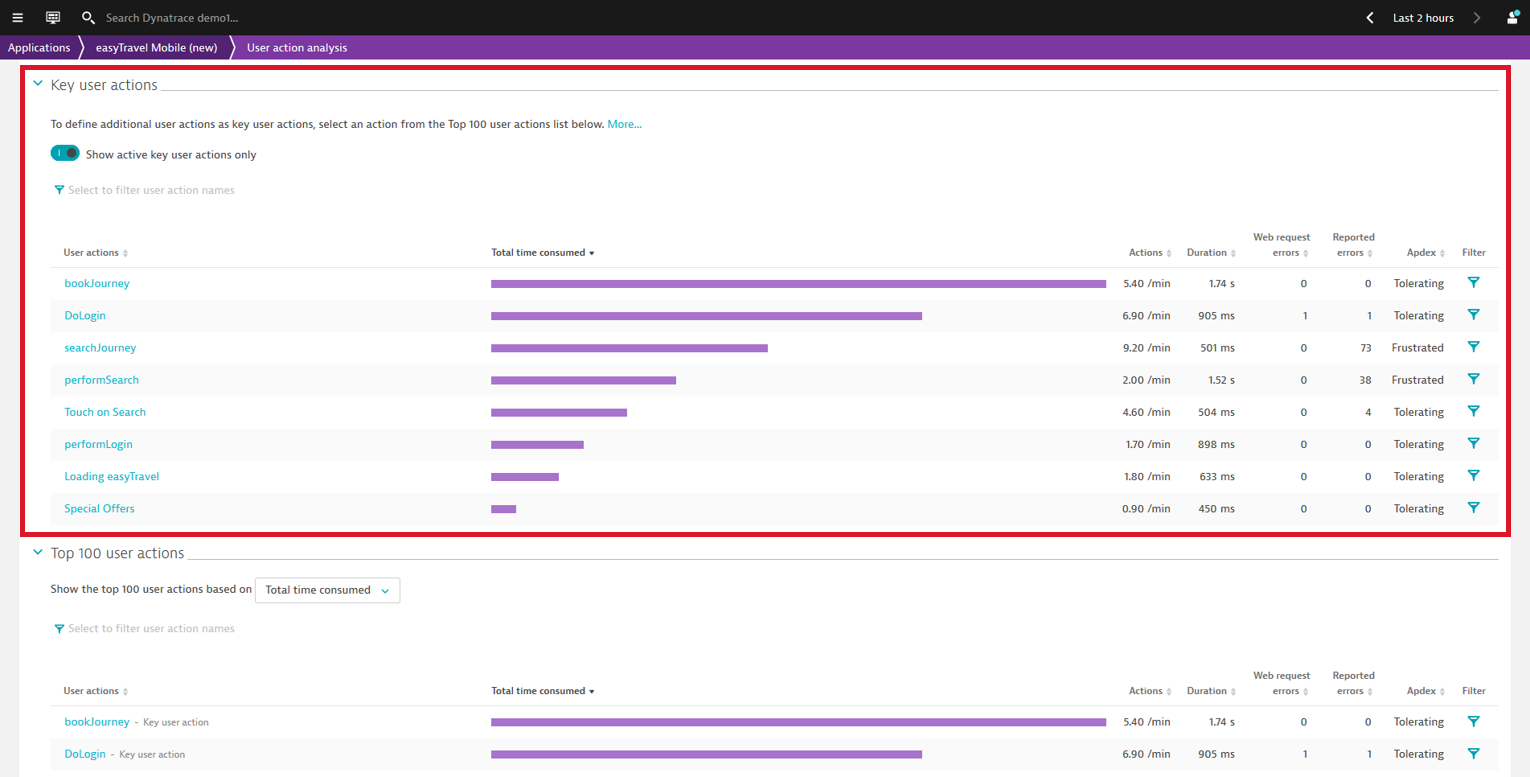Click performSearch reported errors value 38

(x=1365, y=380)
